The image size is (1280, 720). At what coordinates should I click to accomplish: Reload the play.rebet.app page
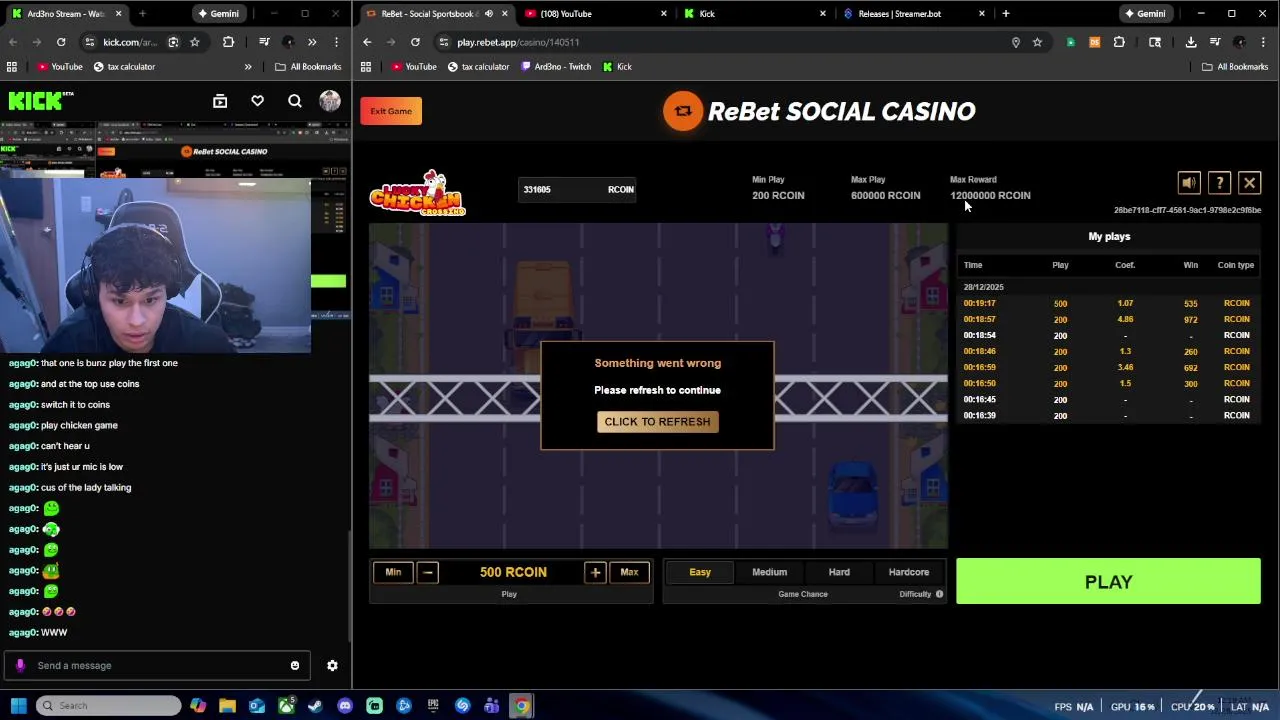point(415,42)
